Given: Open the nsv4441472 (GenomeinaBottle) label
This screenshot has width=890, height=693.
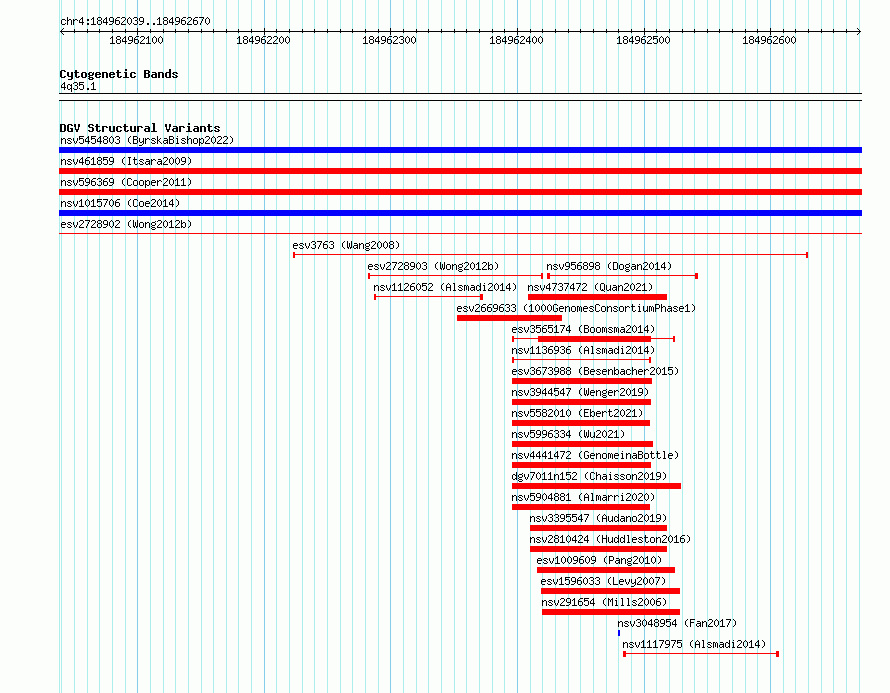Looking at the screenshot, I should coord(595,455).
